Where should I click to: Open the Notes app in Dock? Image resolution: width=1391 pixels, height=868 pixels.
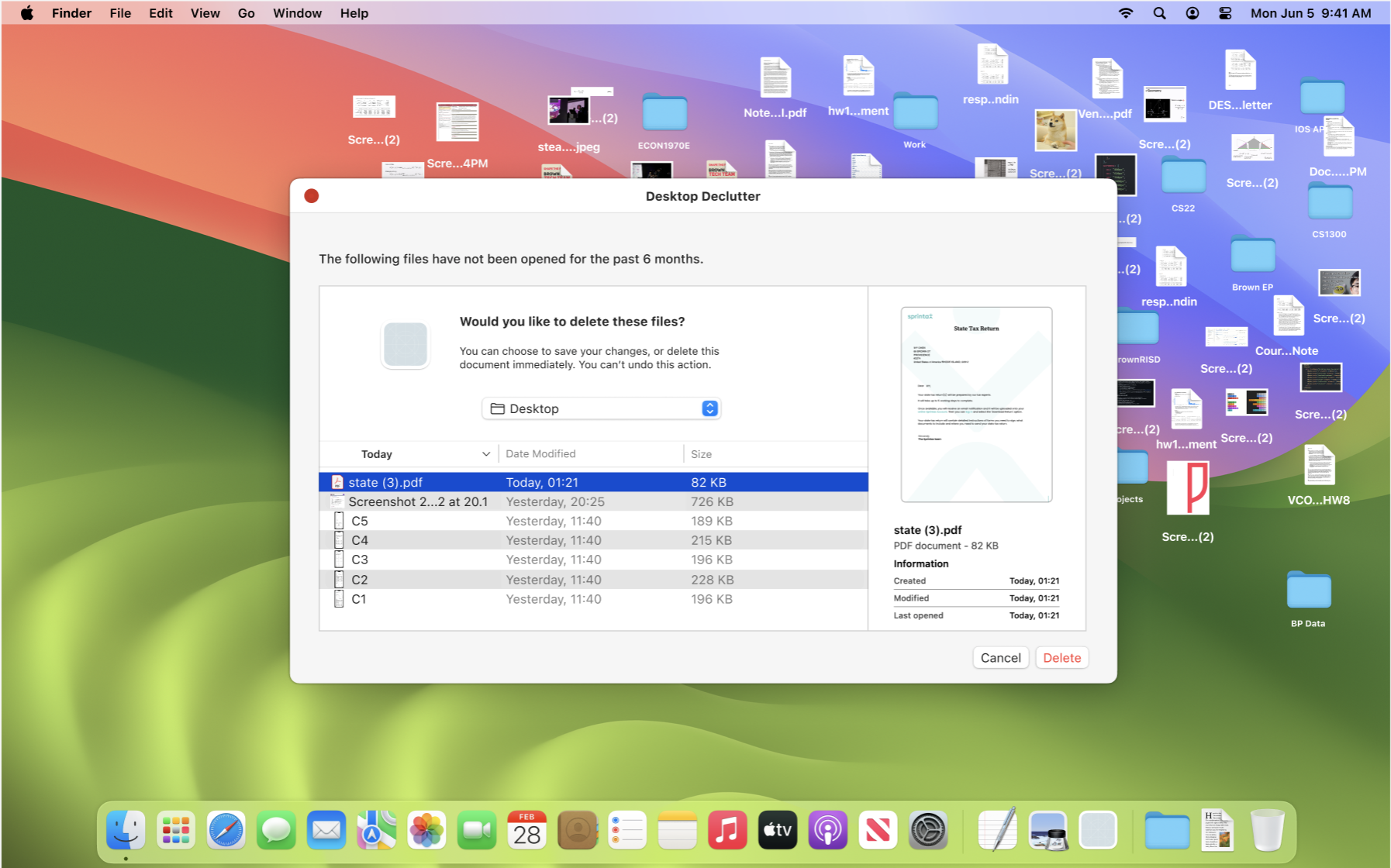677,831
